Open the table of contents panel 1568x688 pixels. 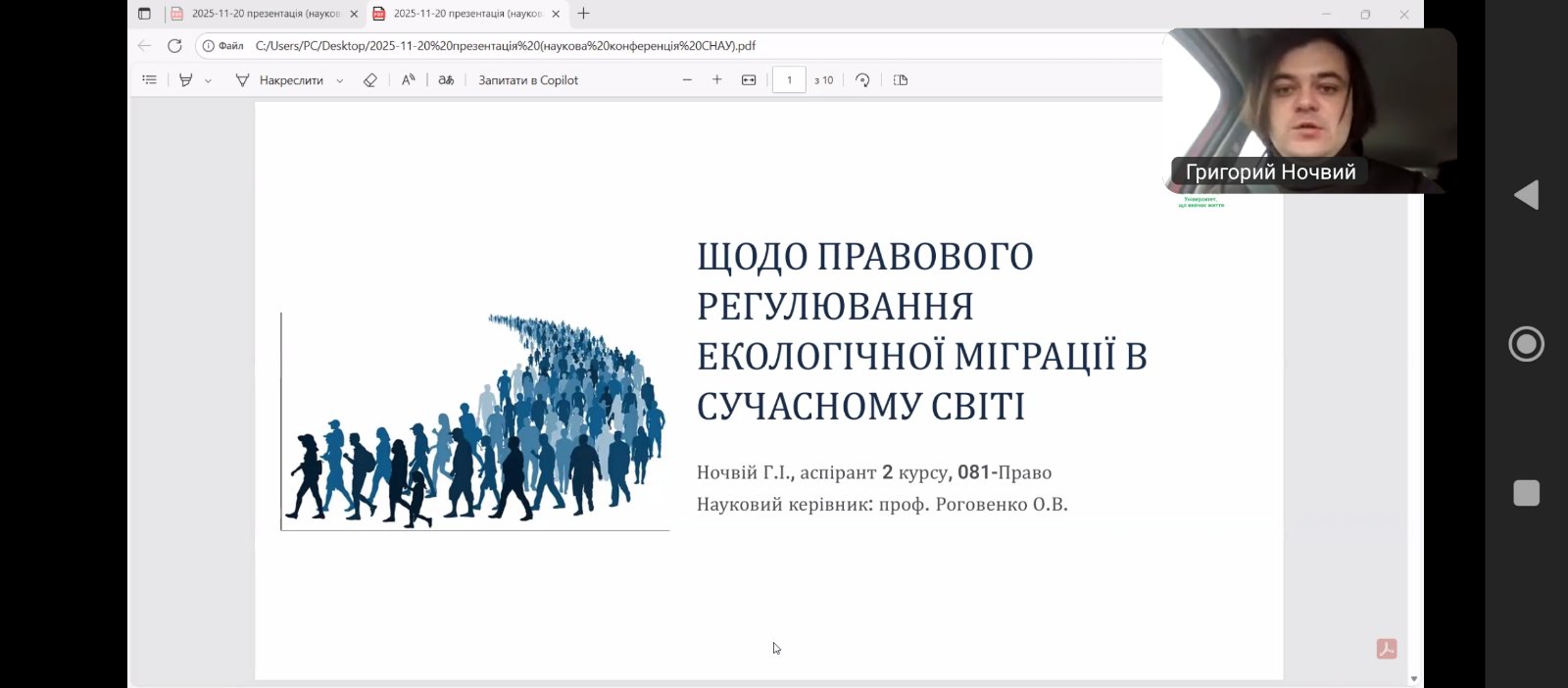pyautogui.click(x=149, y=80)
